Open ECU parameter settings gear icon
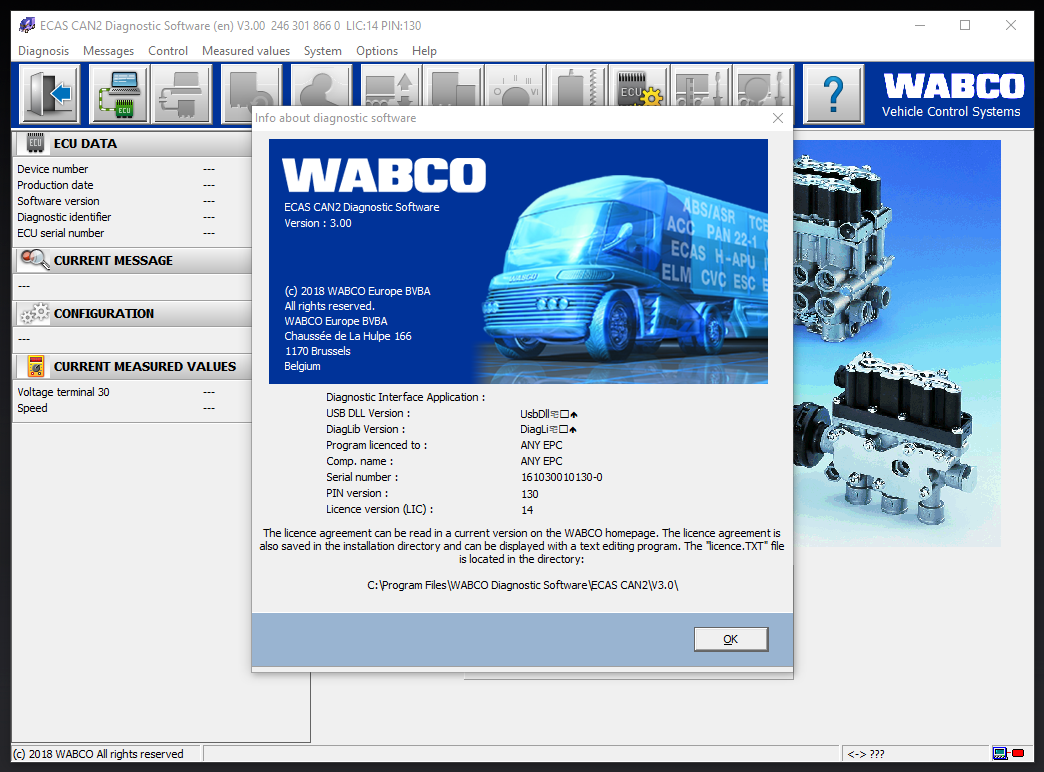 (x=639, y=85)
